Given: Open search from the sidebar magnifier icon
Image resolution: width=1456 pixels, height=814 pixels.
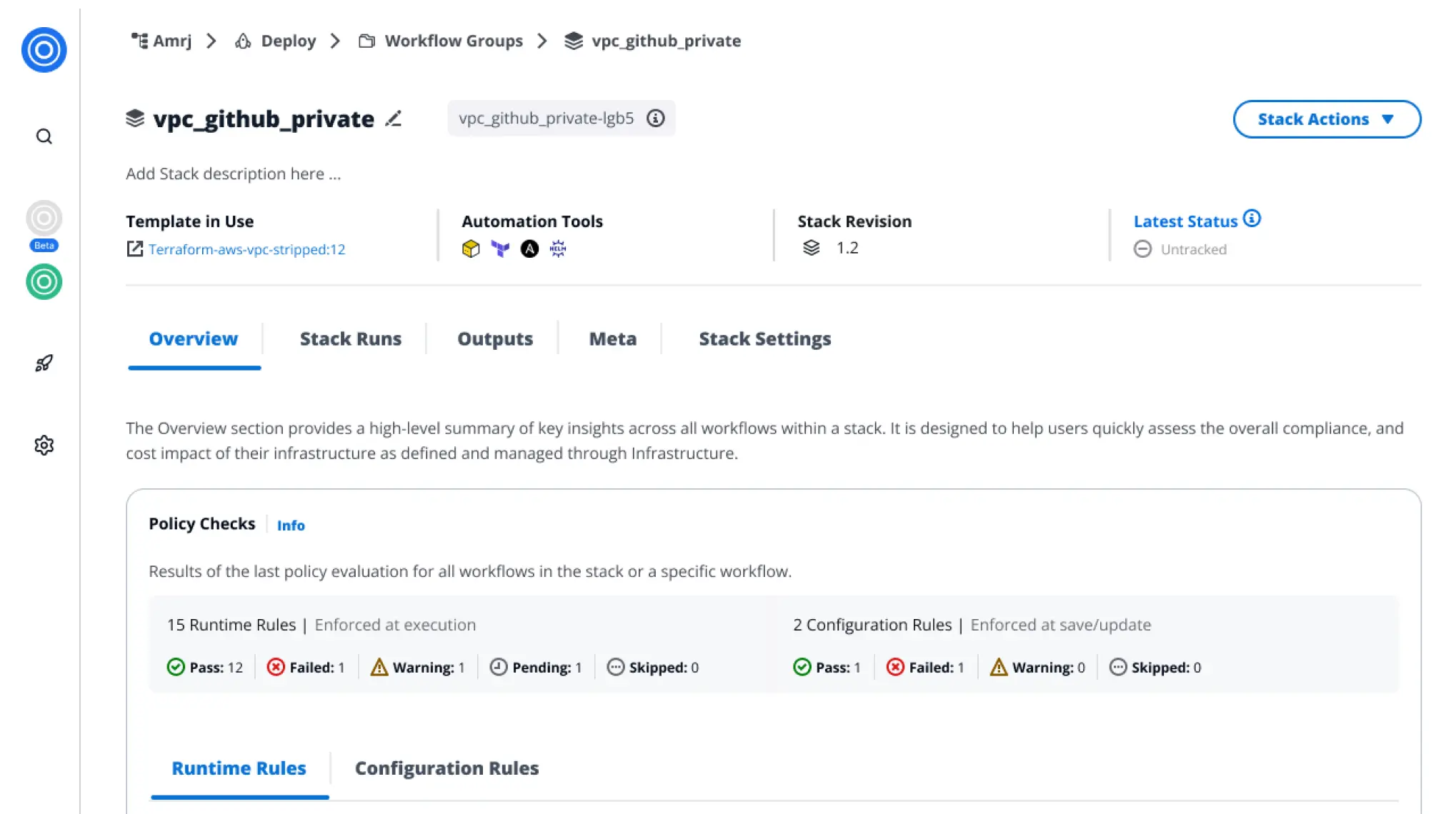Looking at the screenshot, I should 44,136.
